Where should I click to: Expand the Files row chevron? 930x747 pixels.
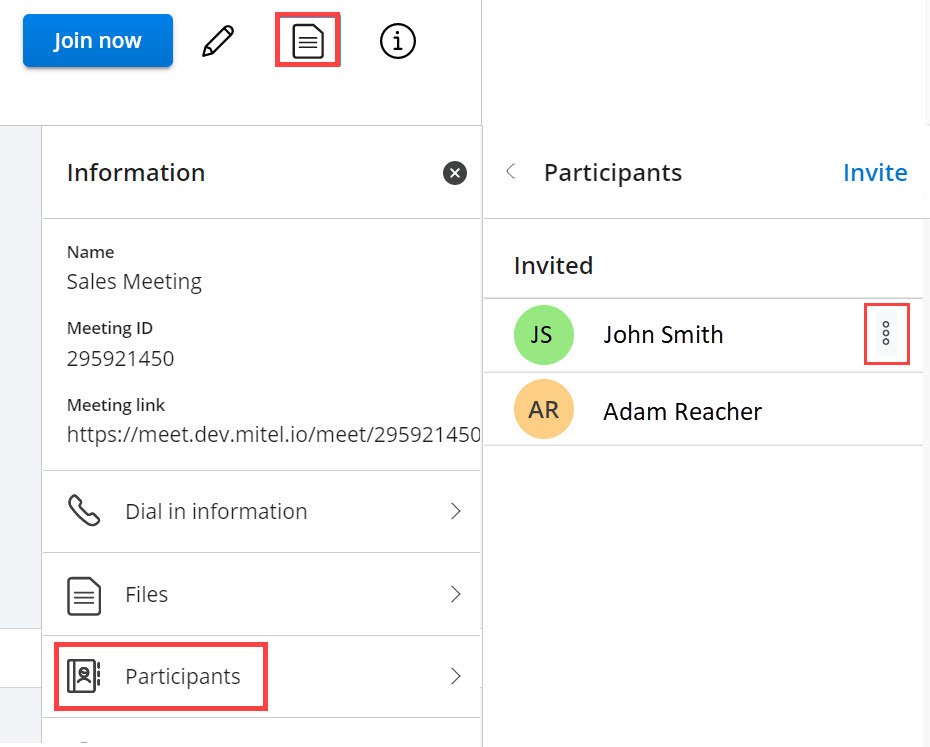456,595
